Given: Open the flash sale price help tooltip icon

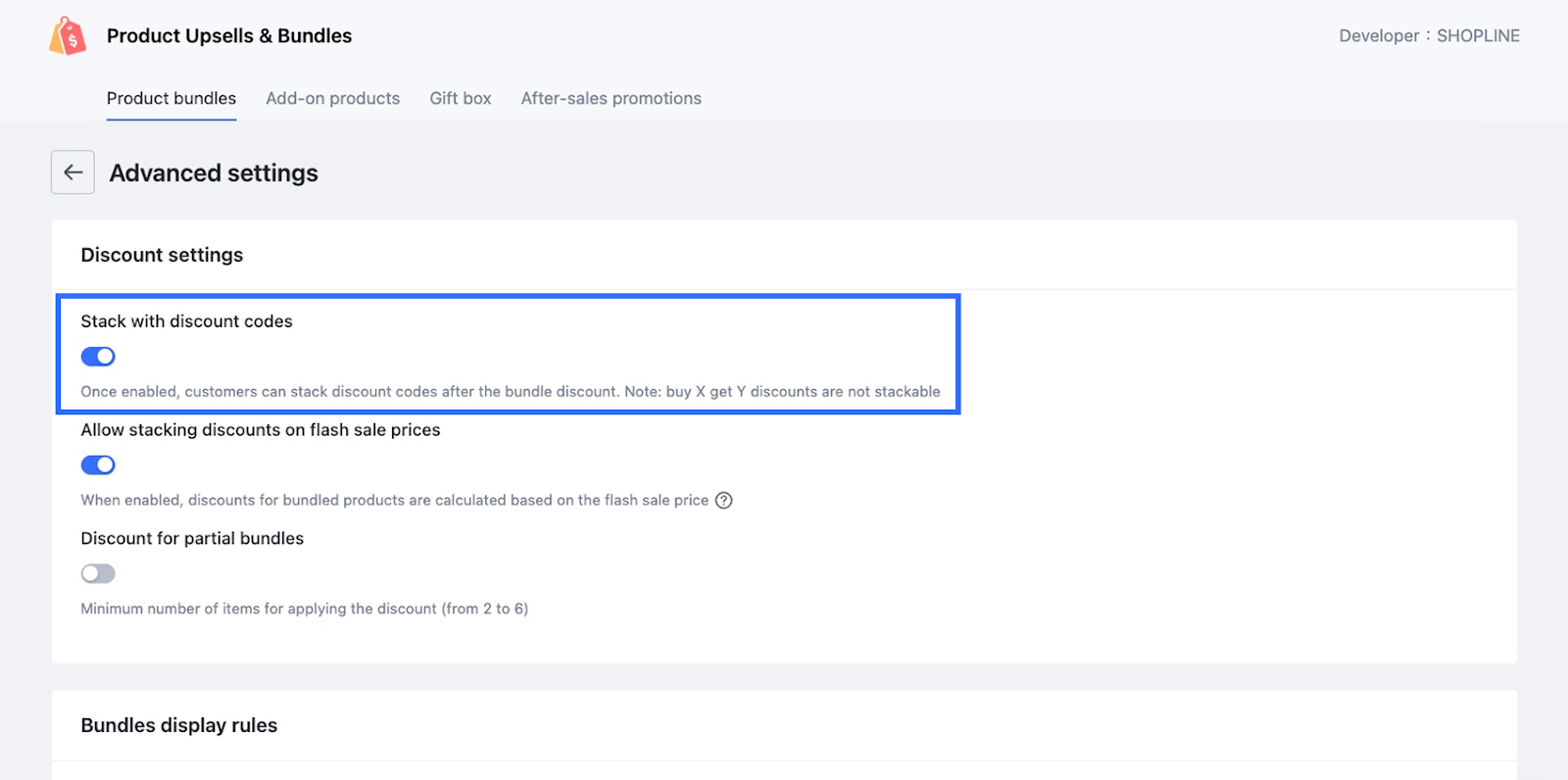Looking at the screenshot, I should pyautogui.click(x=723, y=501).
